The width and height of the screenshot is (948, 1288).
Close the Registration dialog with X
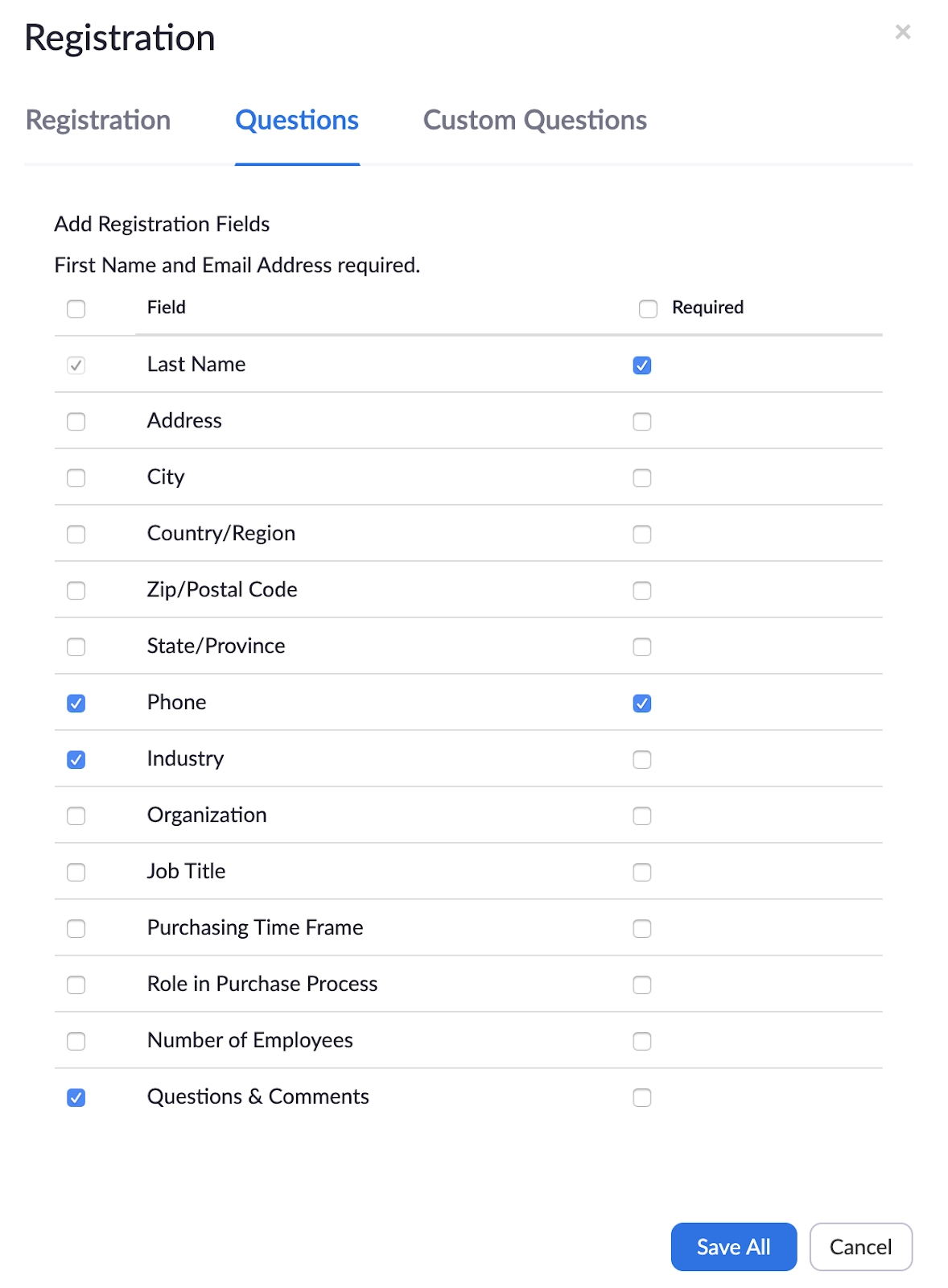[x=902, y=32]
